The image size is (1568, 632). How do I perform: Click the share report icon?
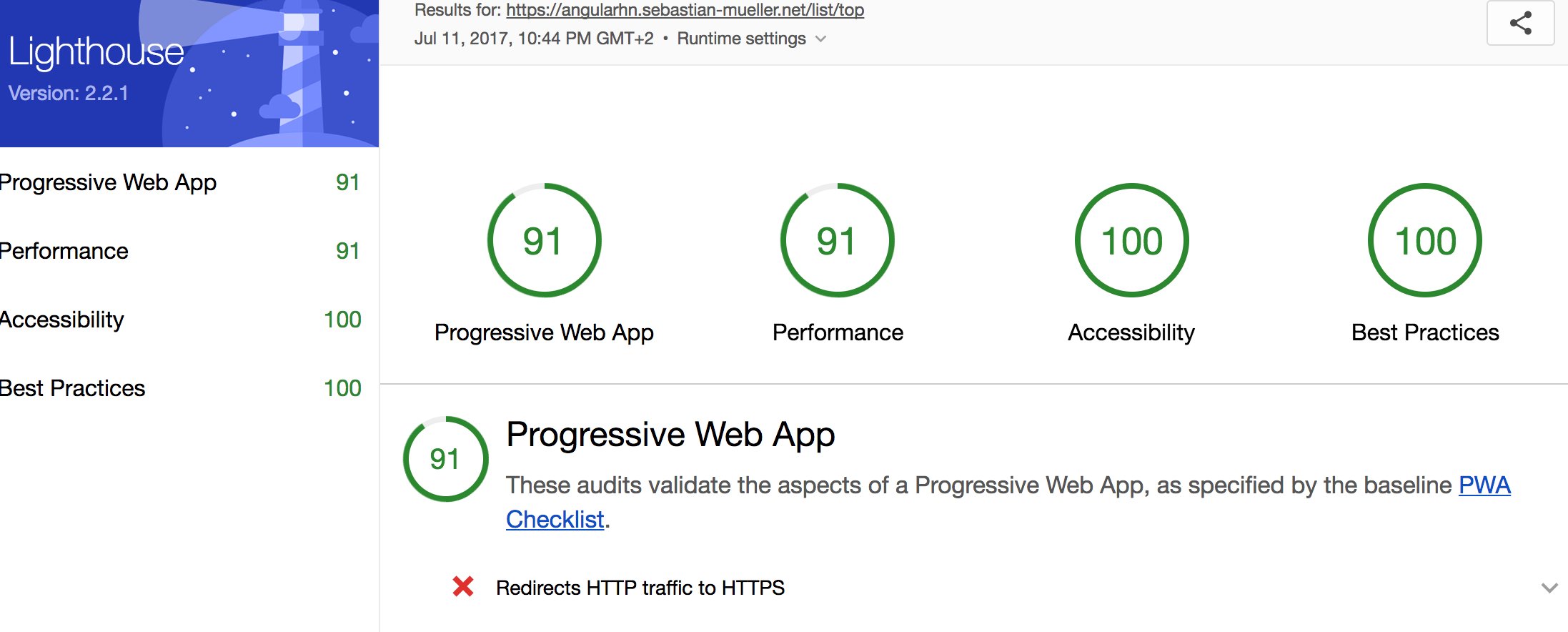(1520, 23)
